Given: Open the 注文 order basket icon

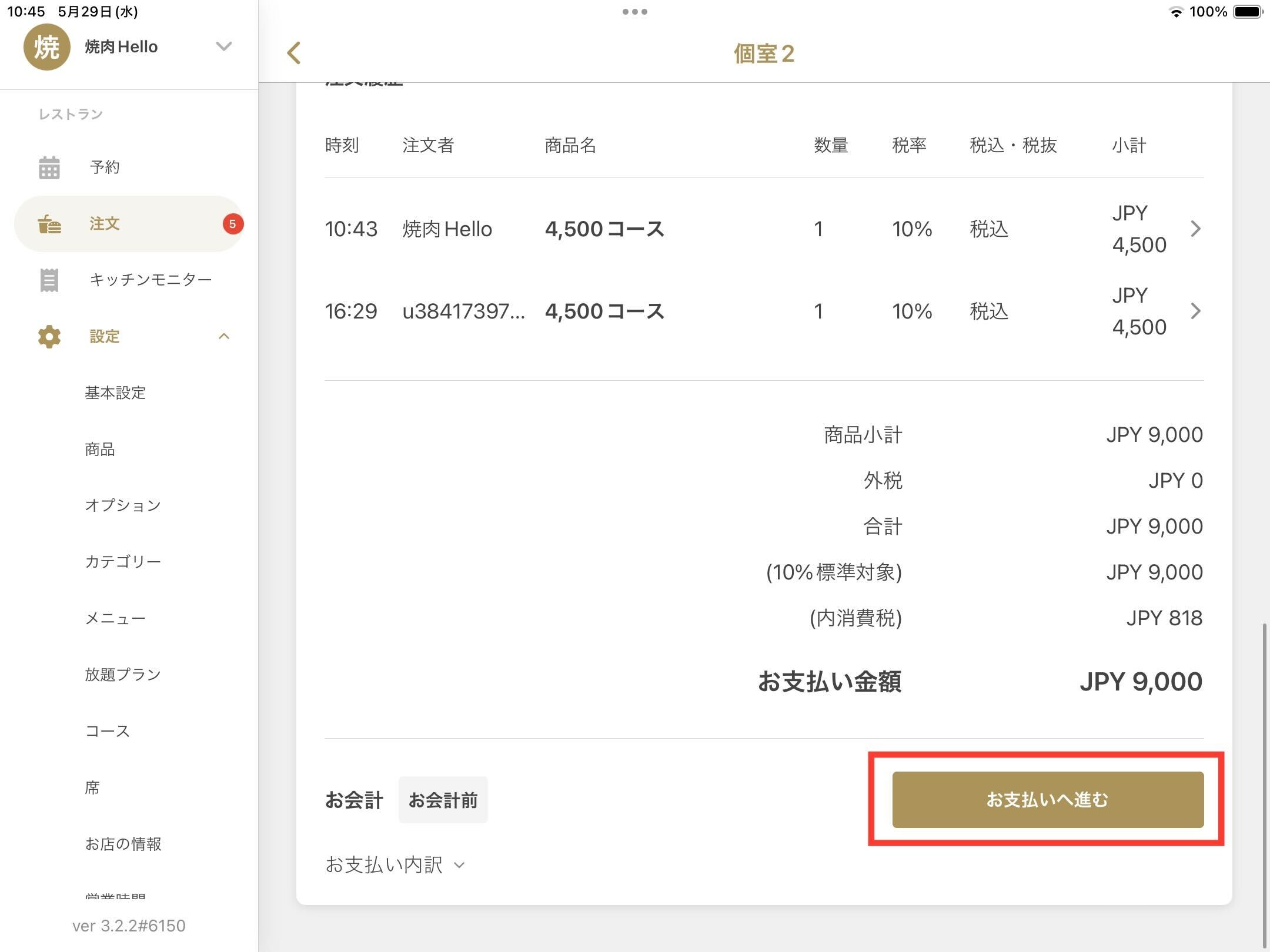Looking at the screenshot, I should [x=49, y=224].
